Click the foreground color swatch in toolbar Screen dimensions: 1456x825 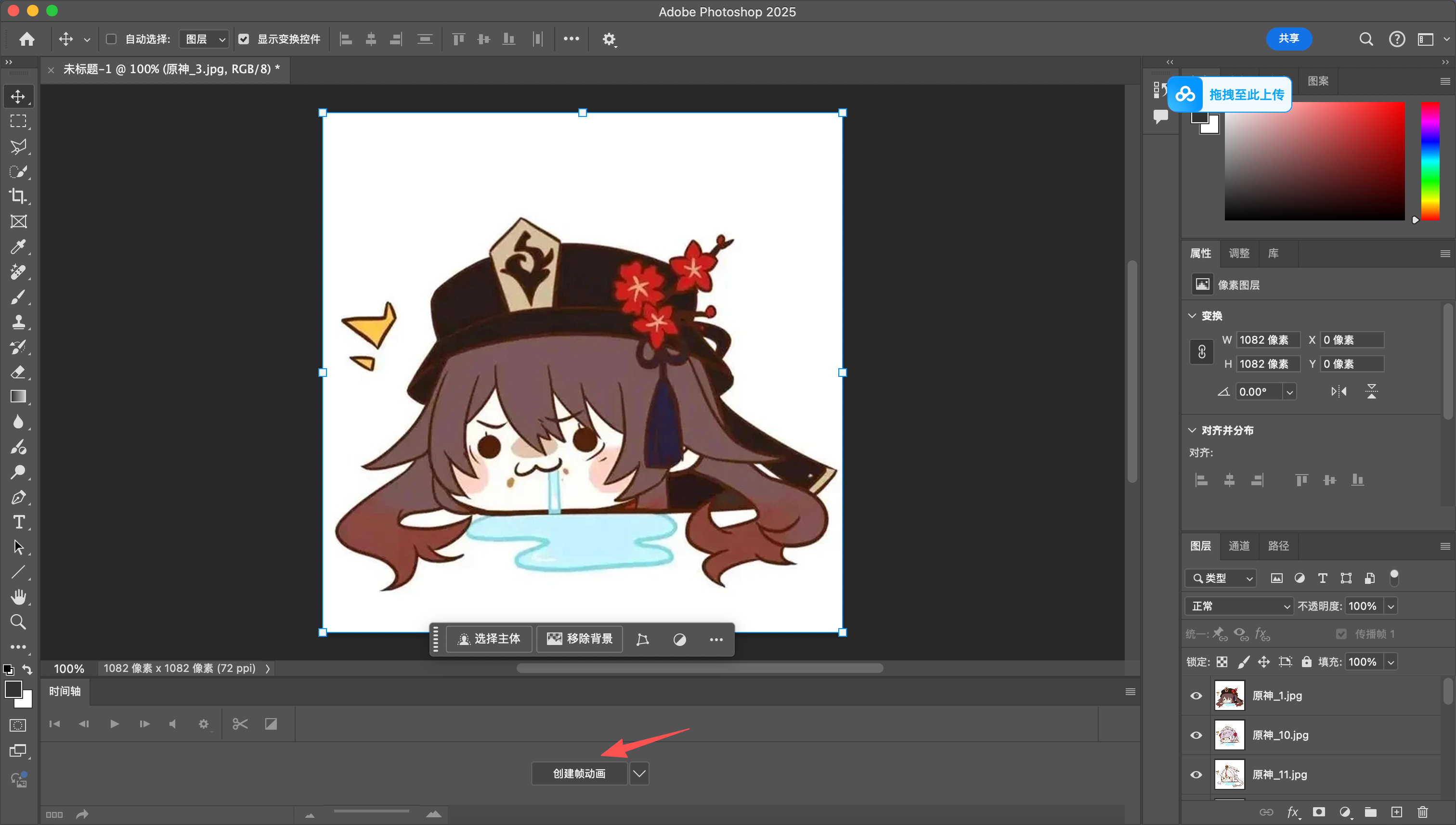(13, 690)
